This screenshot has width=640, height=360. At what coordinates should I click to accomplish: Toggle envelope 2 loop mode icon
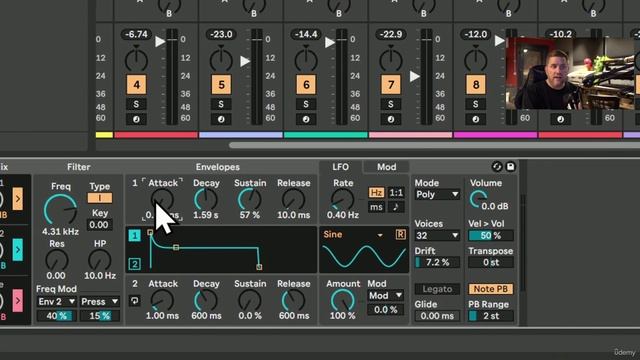point(134,301)
